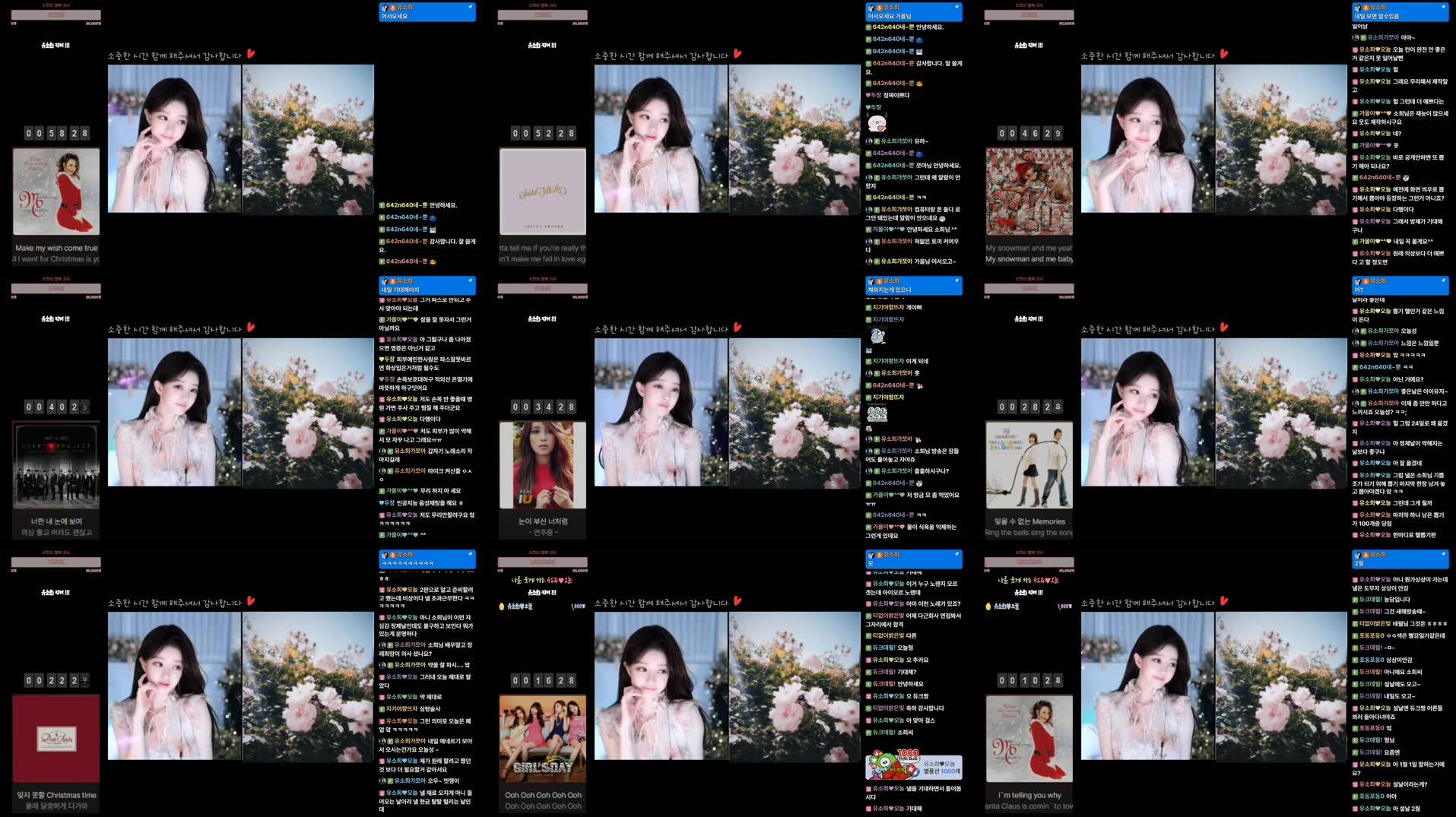Unpin the 채워지는게 있으니 pinned message
Image resolution: width=1456 pixels, height=817 pixels.
tap(957, 281)
